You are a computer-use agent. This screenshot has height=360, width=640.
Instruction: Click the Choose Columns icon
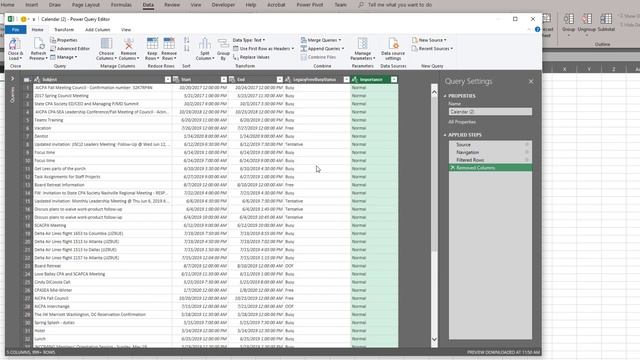(106, 44)
